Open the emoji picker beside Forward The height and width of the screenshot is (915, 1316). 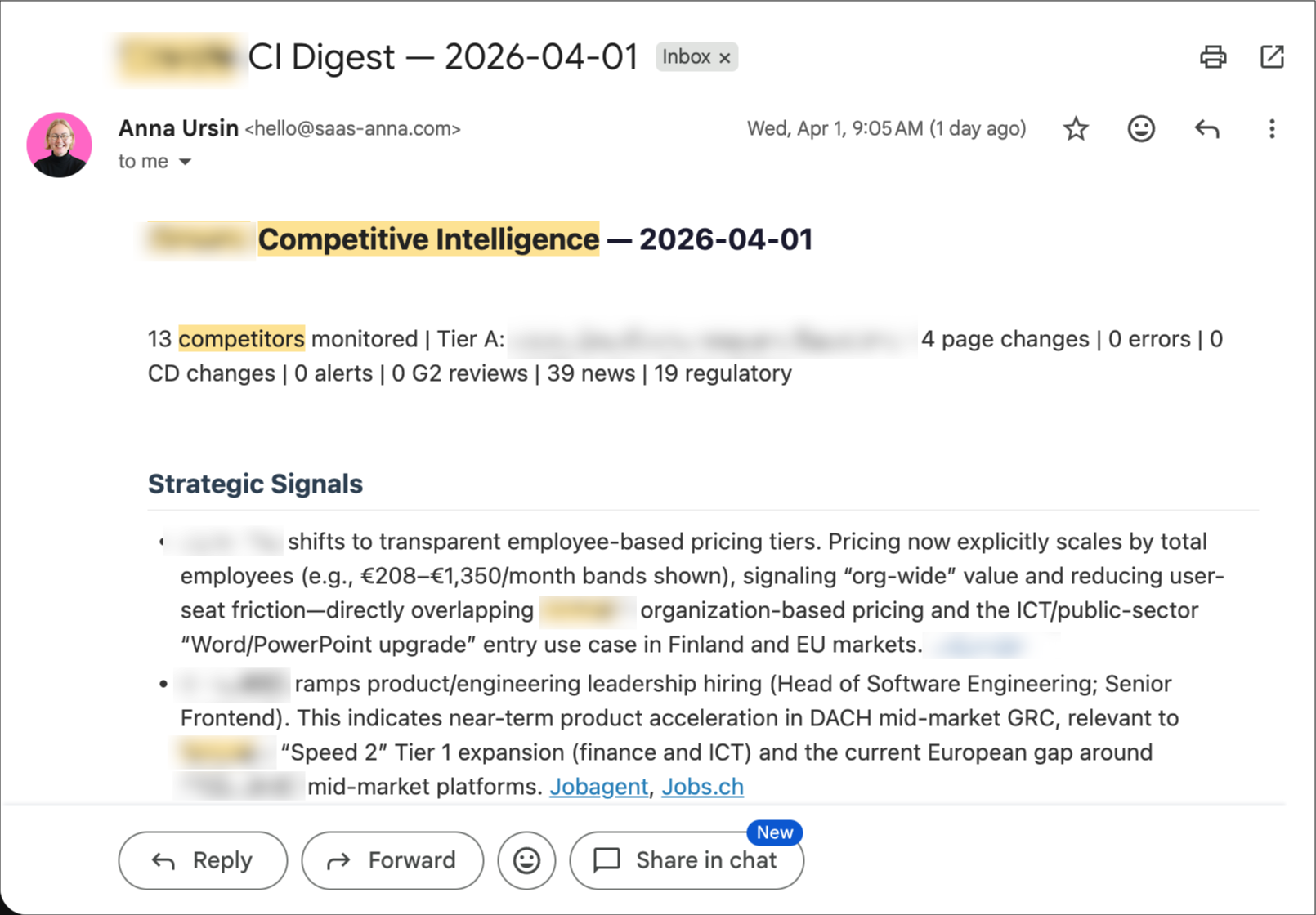(526, 860)
